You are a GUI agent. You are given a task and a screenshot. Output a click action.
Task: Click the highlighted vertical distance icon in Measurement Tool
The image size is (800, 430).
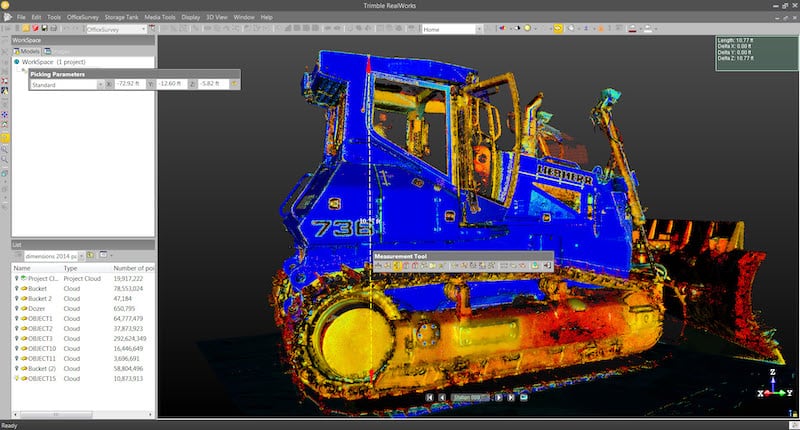pos(397,266)
